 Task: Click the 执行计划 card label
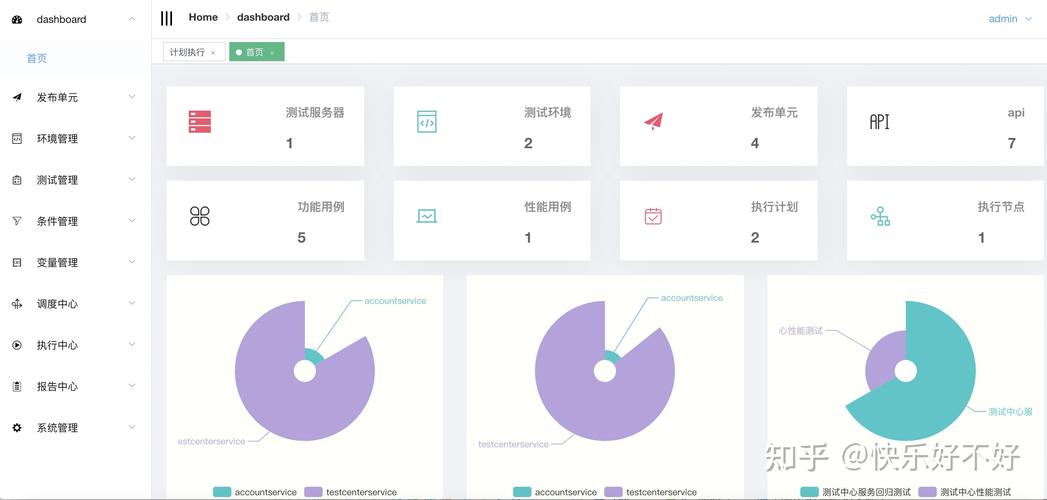point(775,207)
